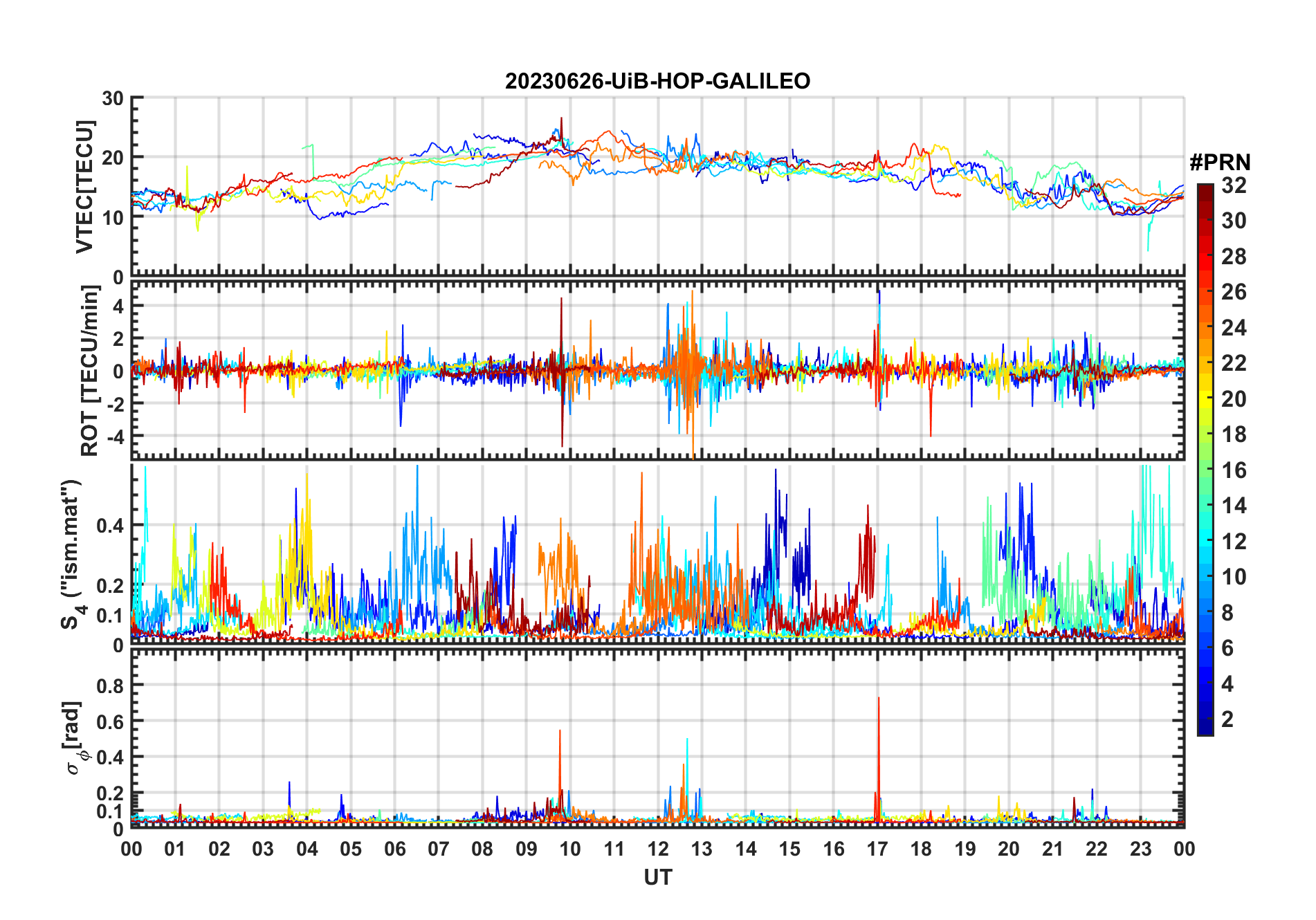Select the 17 hour tick label on x-axis
This screenshot has height=920, width=1316.
pyautogui.click(x=877, y=849)
